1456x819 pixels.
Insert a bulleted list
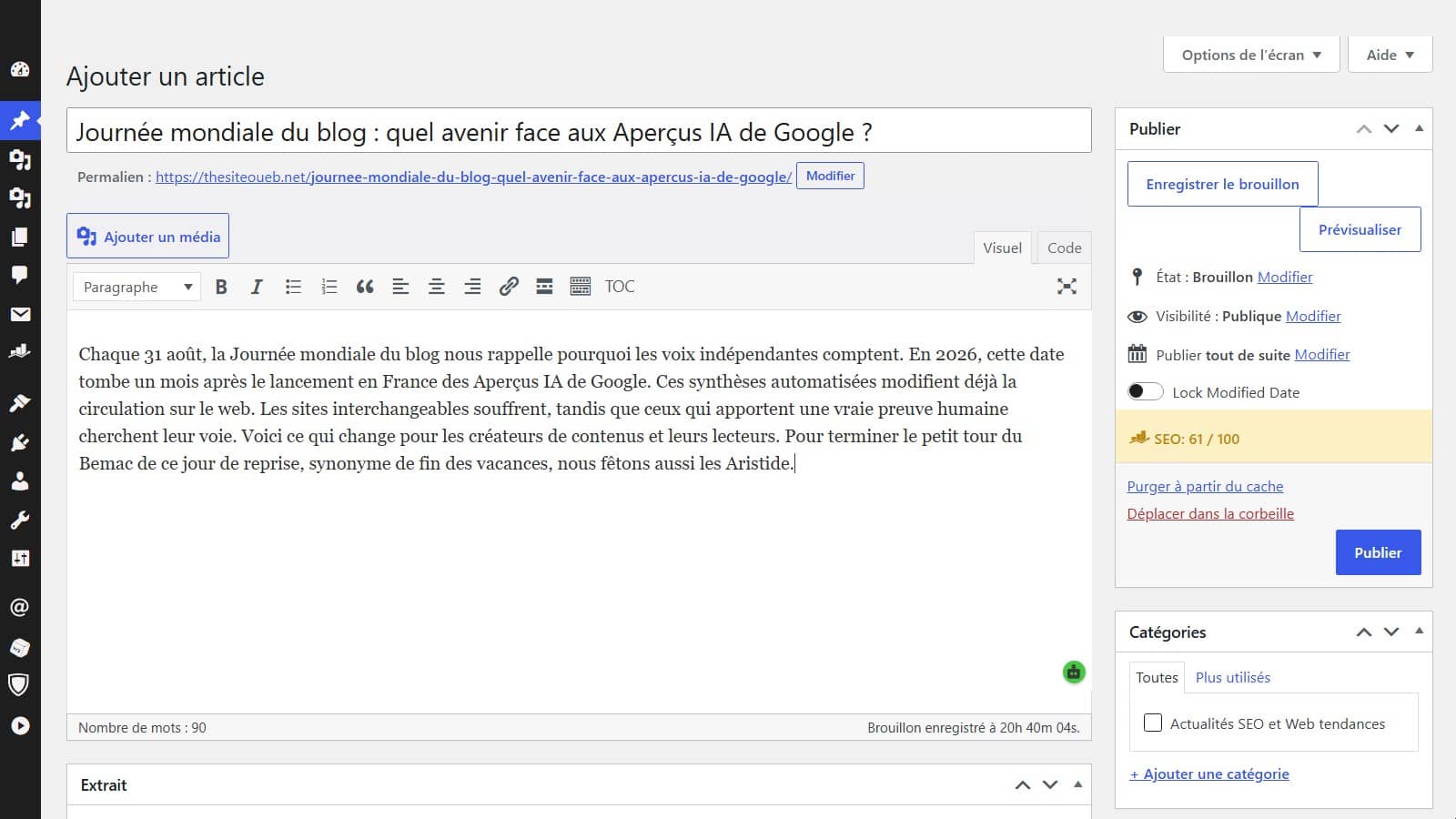coord(293,287)
